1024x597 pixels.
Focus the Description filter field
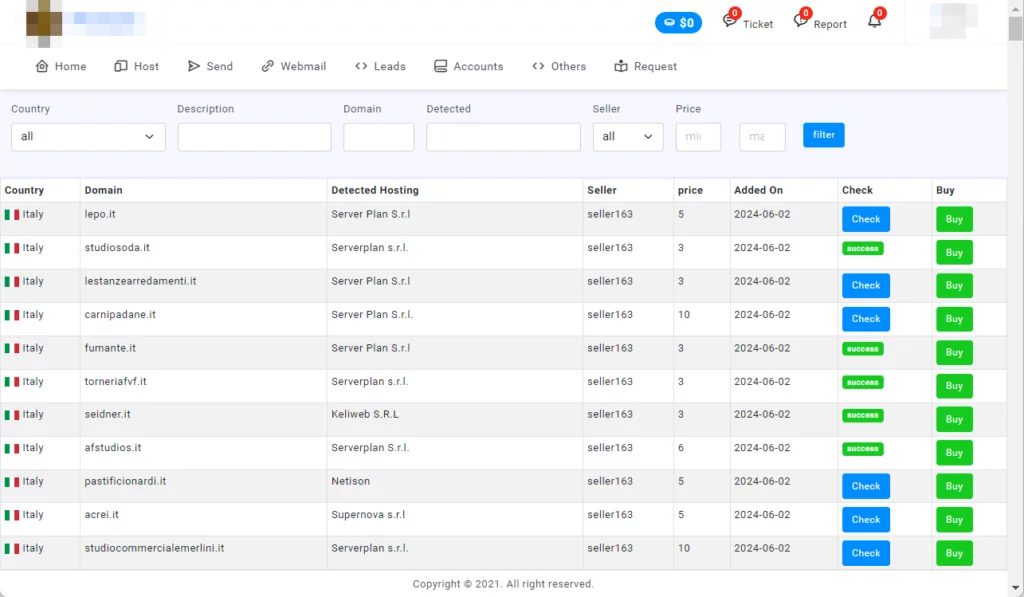(254, 137)
